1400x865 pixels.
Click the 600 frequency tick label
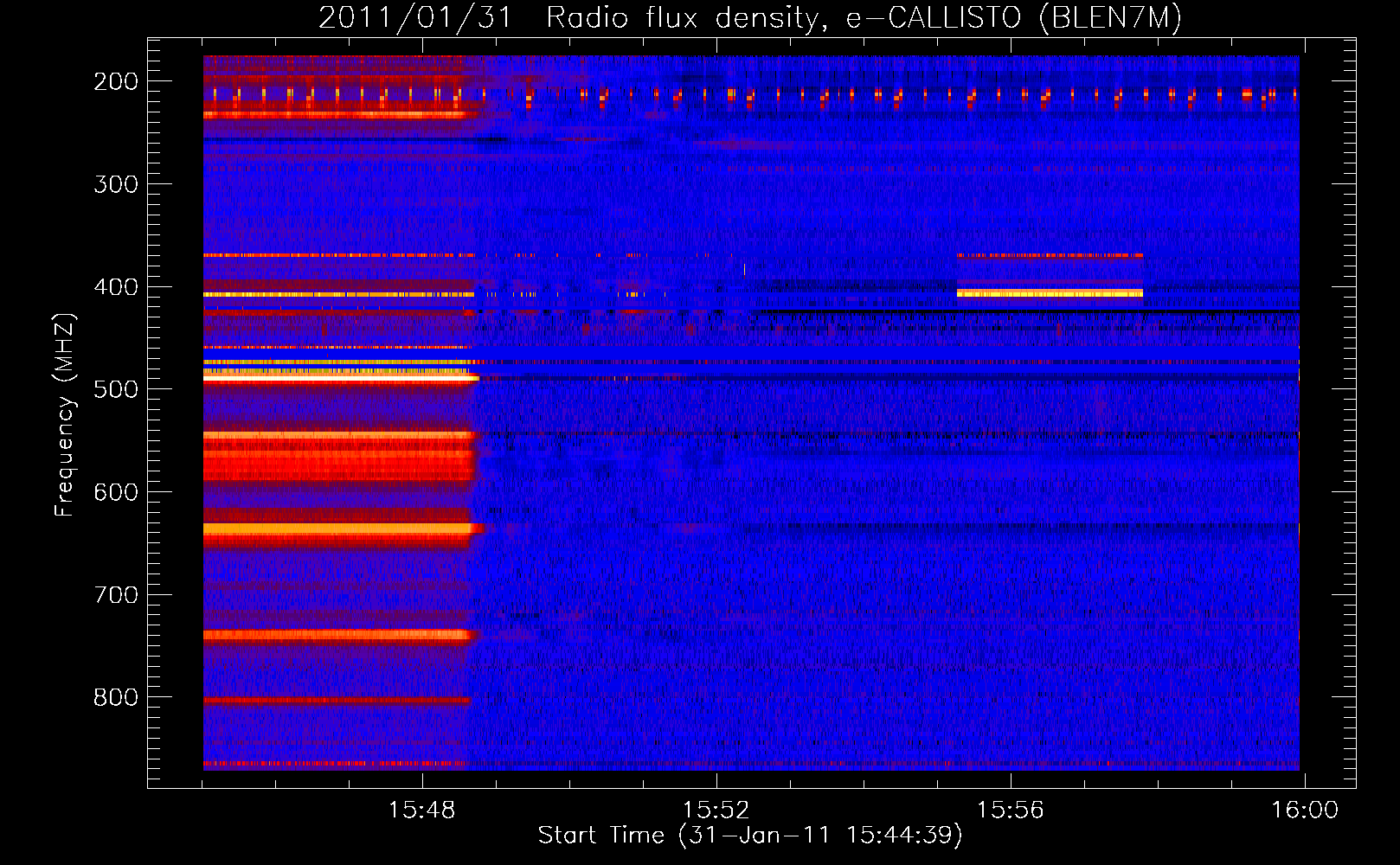tap(116, 492)
